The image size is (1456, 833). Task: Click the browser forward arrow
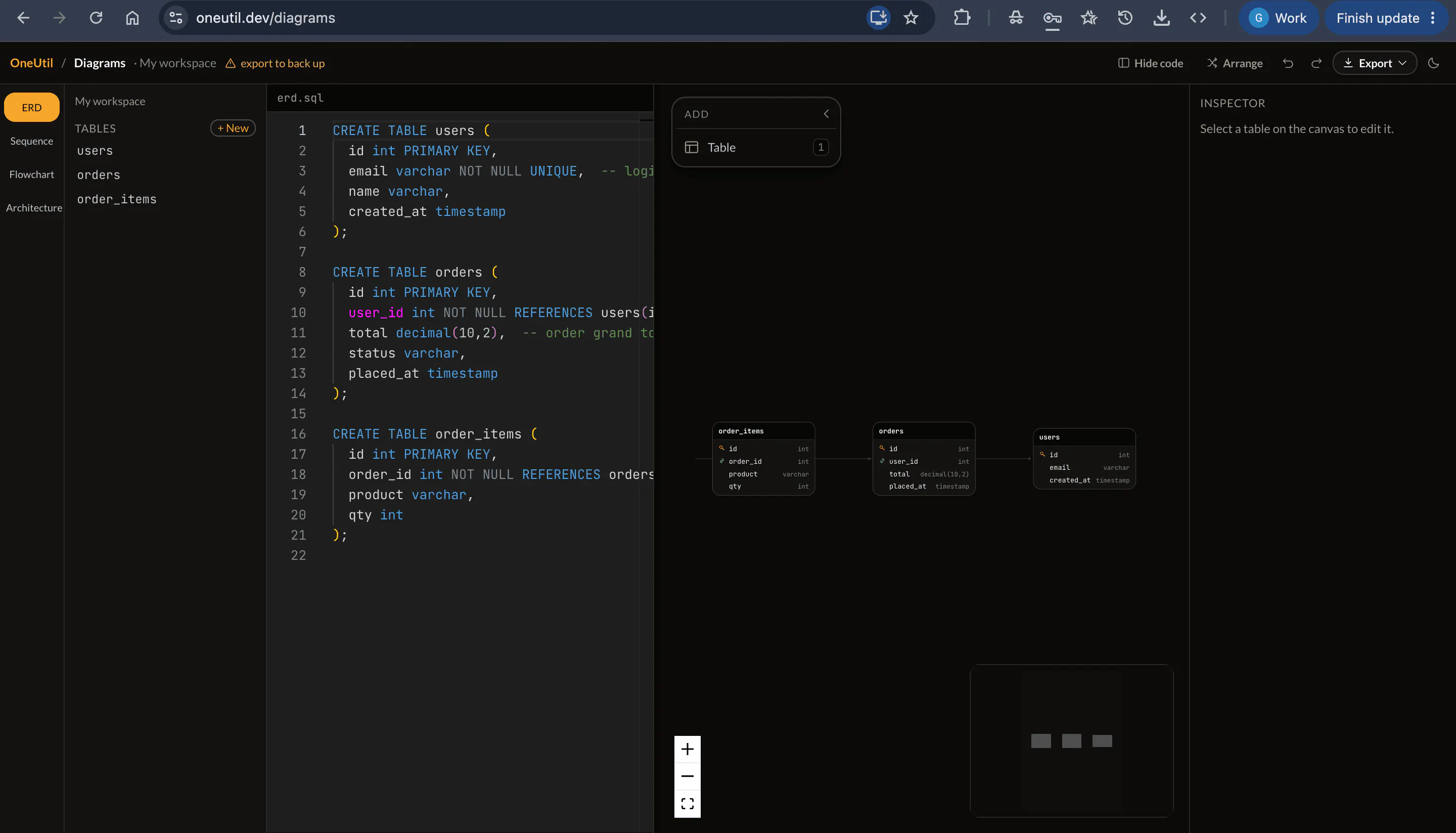59,18
